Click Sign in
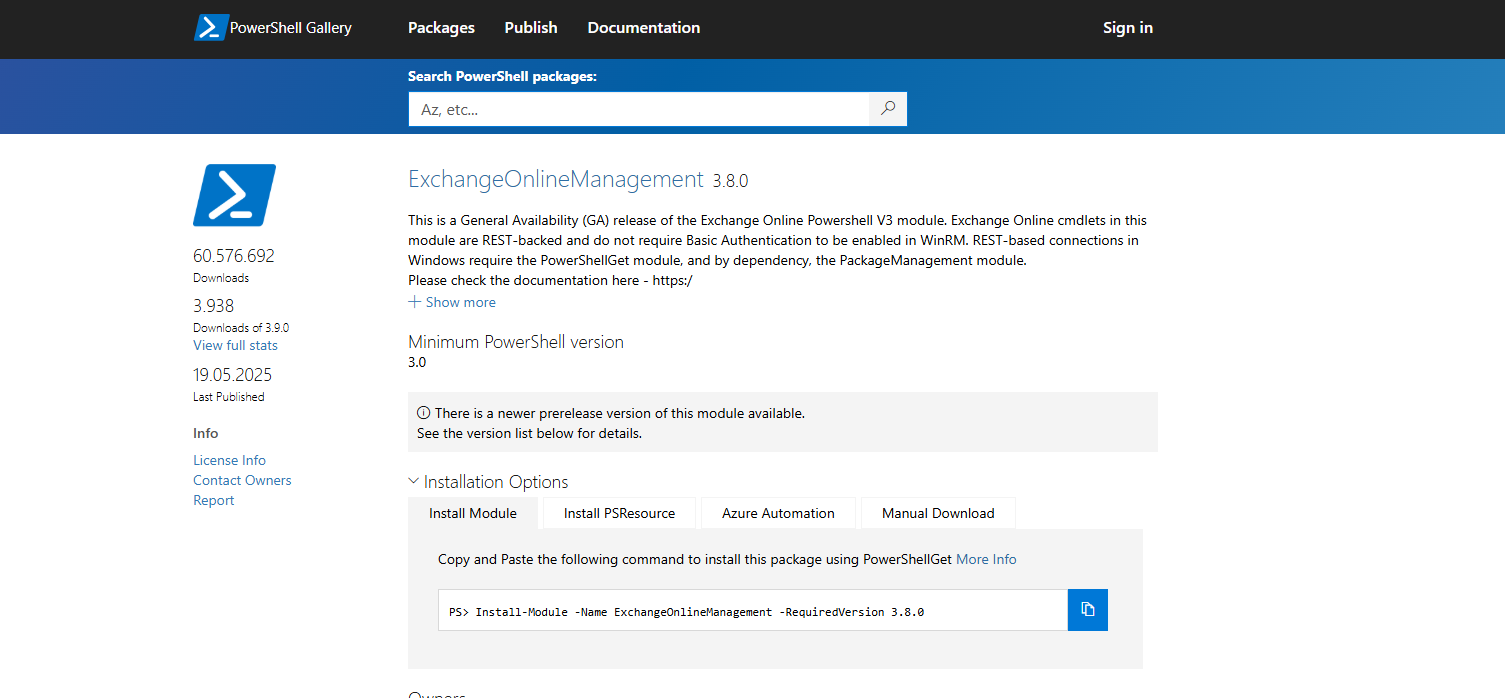Viewport: 1505px width, 698px height. (1128, 28)
